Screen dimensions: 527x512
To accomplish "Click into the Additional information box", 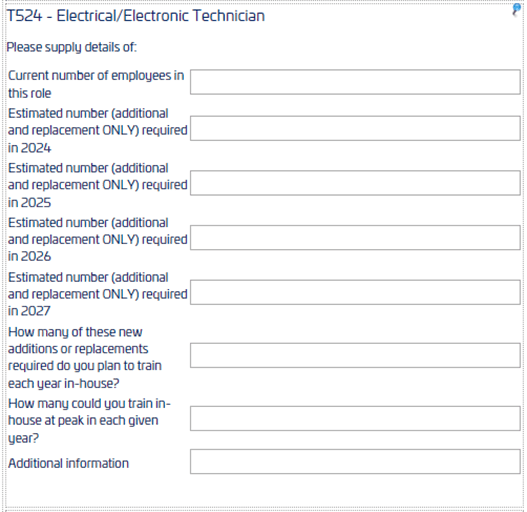I will [355, 462].
